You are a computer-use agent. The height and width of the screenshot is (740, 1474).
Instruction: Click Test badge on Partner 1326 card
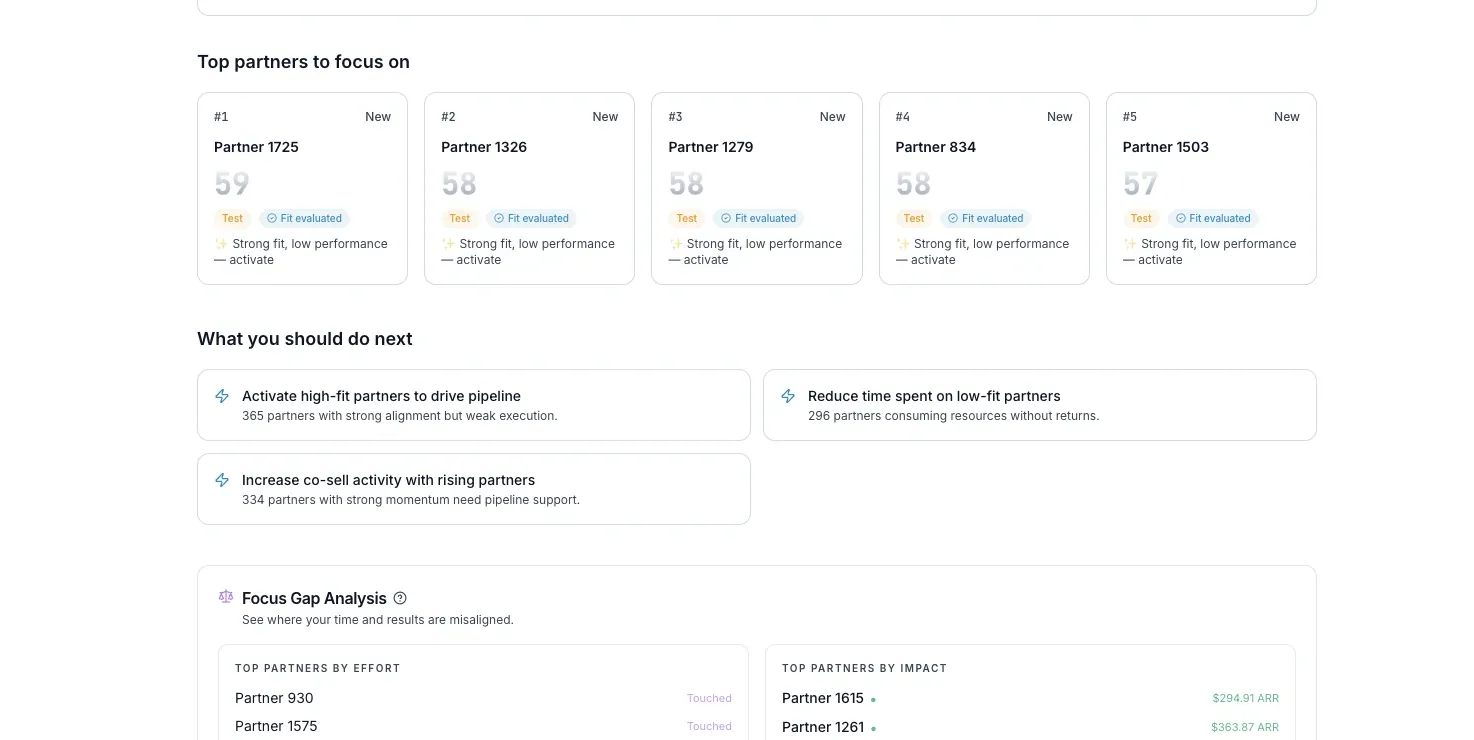pyautogui.click(x=459, y=218)
